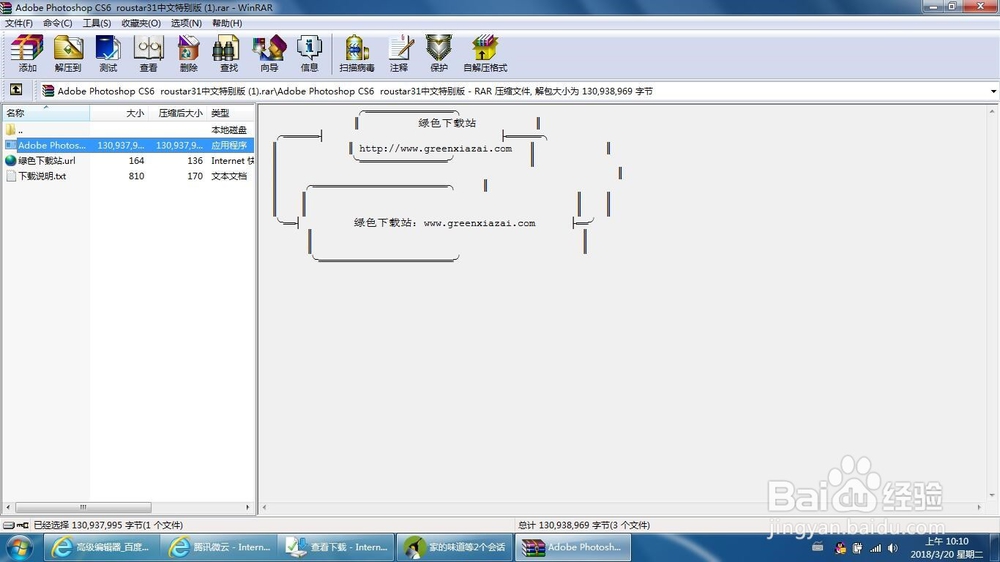Screen dimensions: 1000x562
Task: Select the Adobe Photos... file row
Action: point(128,145)
